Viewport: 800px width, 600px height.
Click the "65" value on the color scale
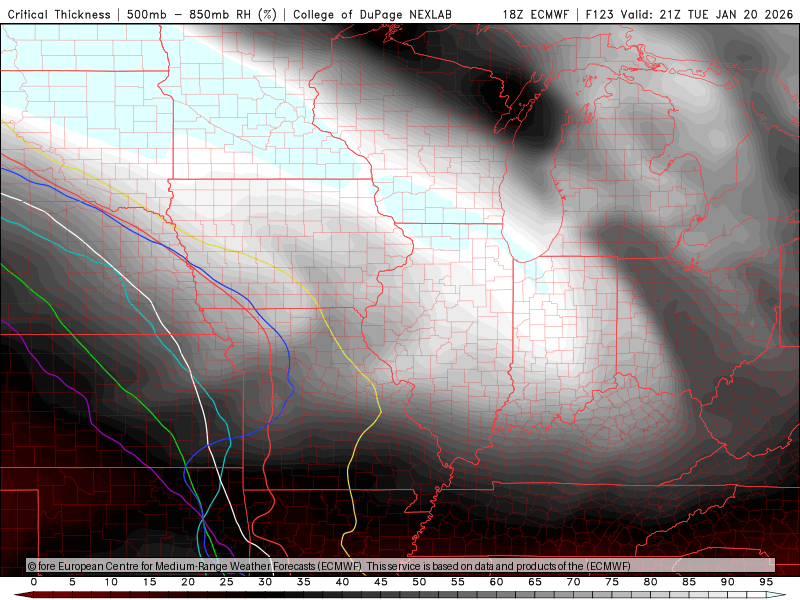click(x=535, y=582)
